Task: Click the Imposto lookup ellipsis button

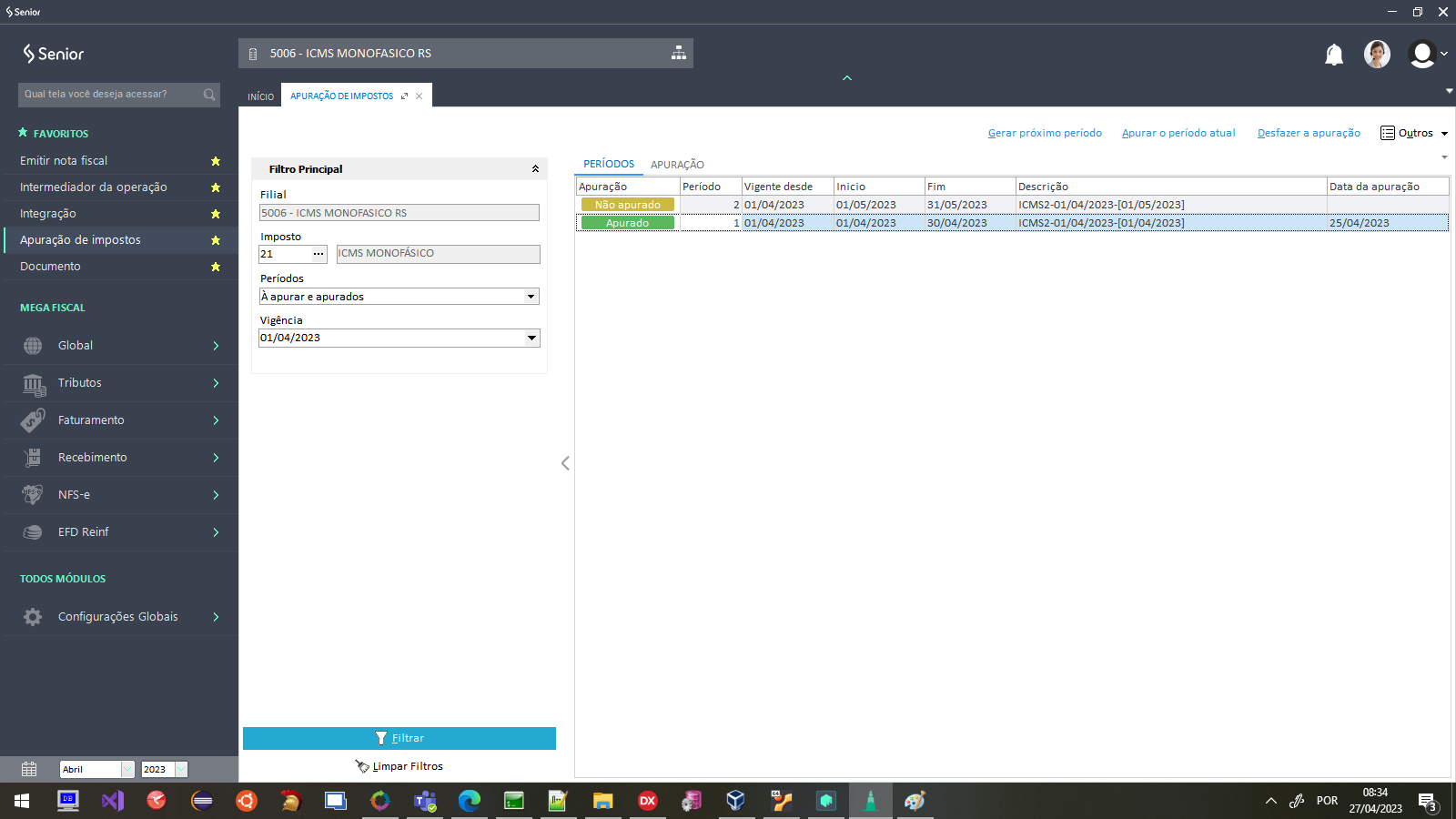Action: (x=318, y=254)
